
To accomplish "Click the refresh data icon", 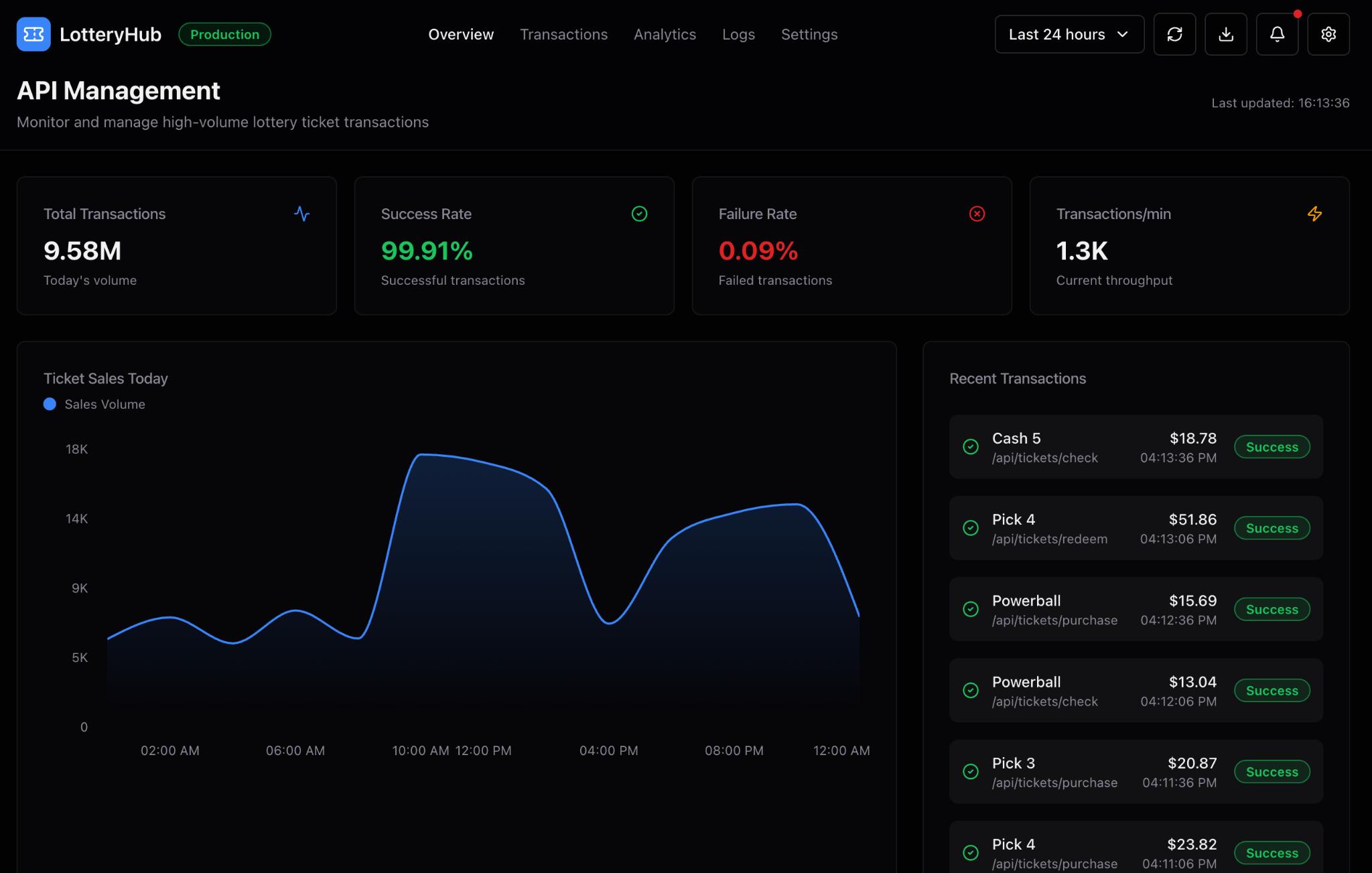I will (x=1174, y=34).
